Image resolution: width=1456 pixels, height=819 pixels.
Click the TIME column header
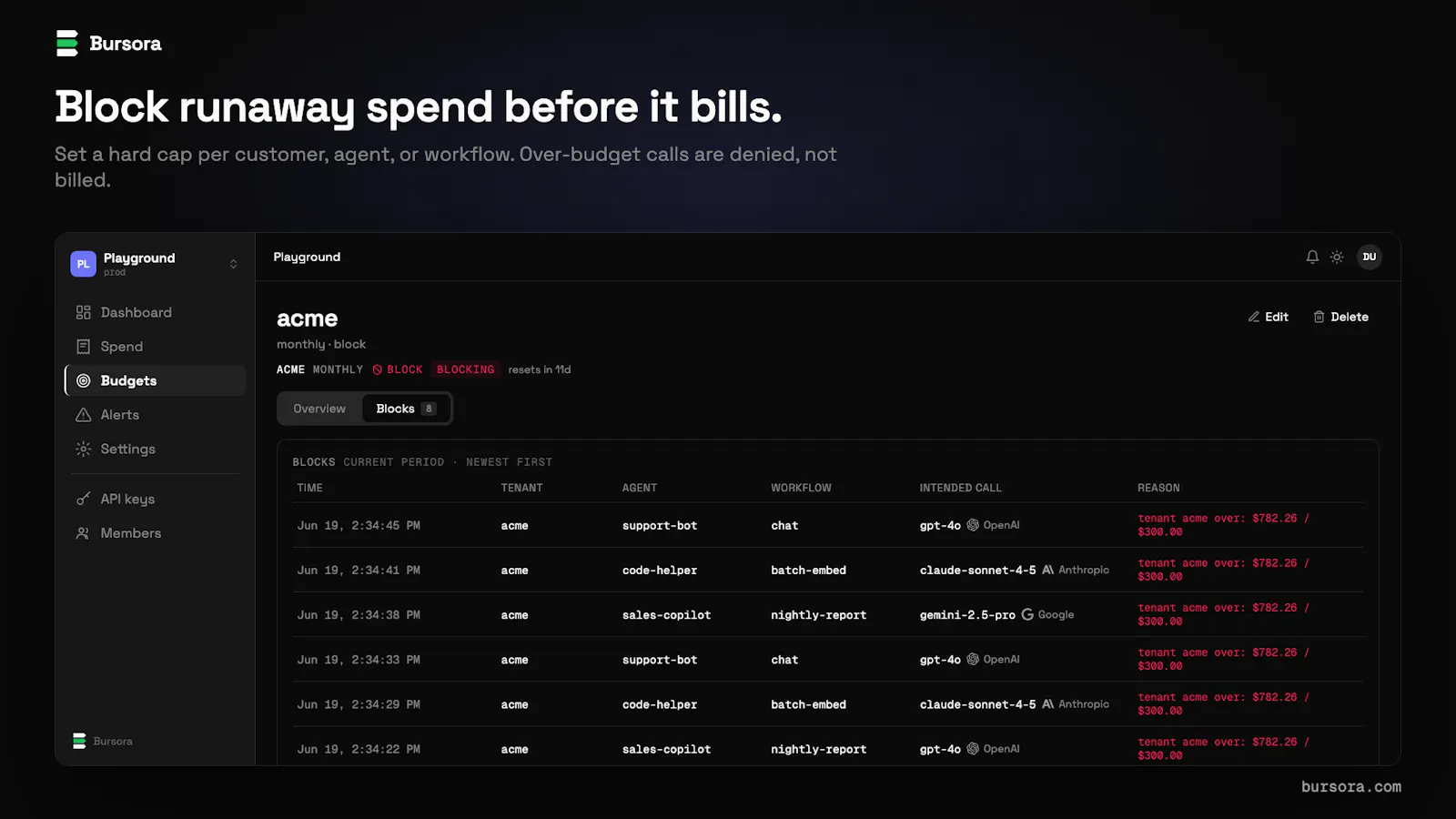pos(309,488)
